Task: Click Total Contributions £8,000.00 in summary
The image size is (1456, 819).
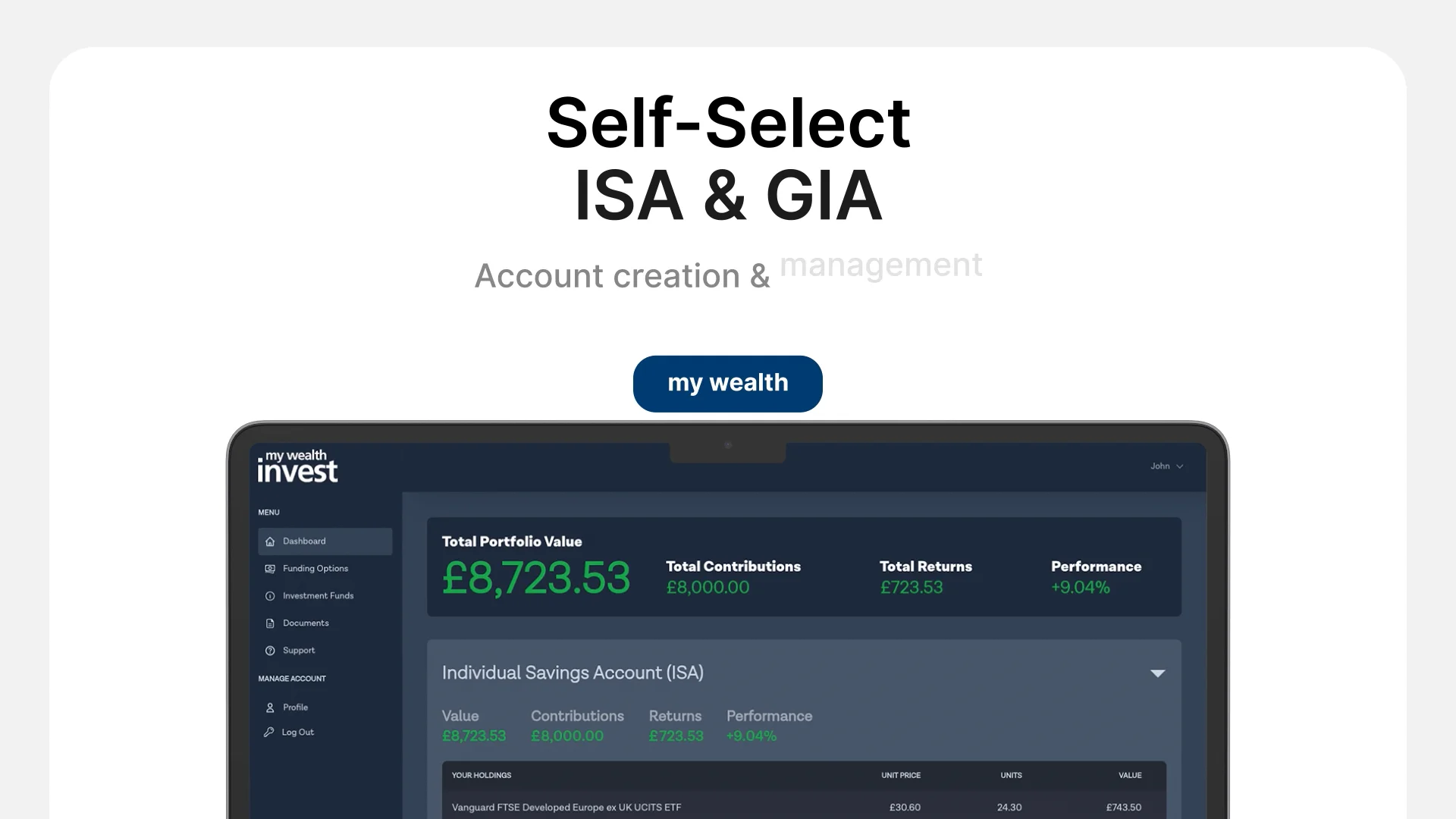Action: coord(708,588)
